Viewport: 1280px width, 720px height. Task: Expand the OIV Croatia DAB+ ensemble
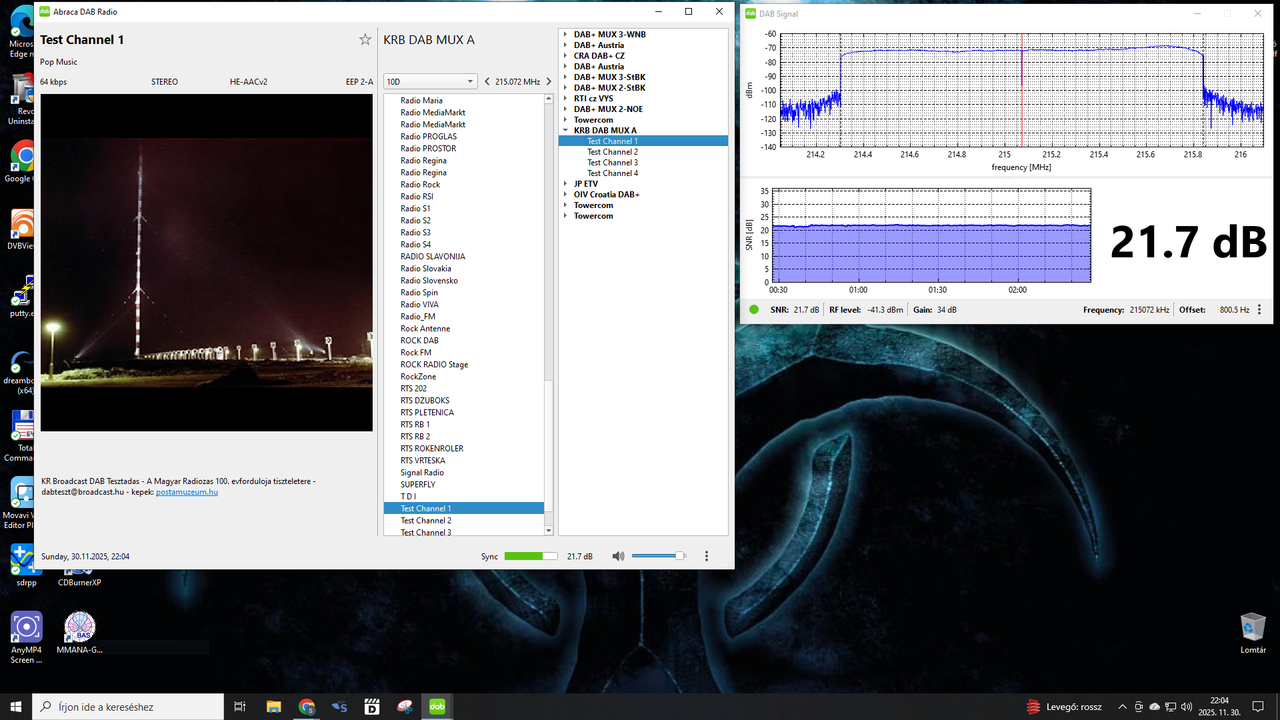(x=565, y=195)
